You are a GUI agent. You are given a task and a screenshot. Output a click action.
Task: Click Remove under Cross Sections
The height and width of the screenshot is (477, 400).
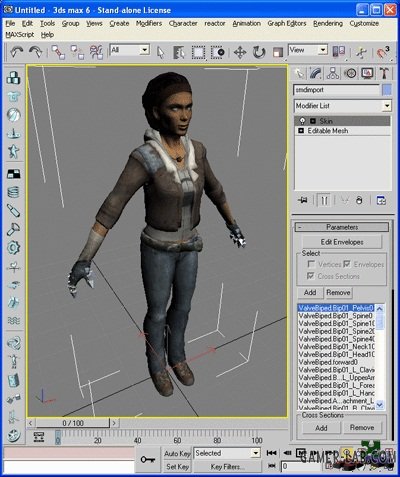coord(362,428)
